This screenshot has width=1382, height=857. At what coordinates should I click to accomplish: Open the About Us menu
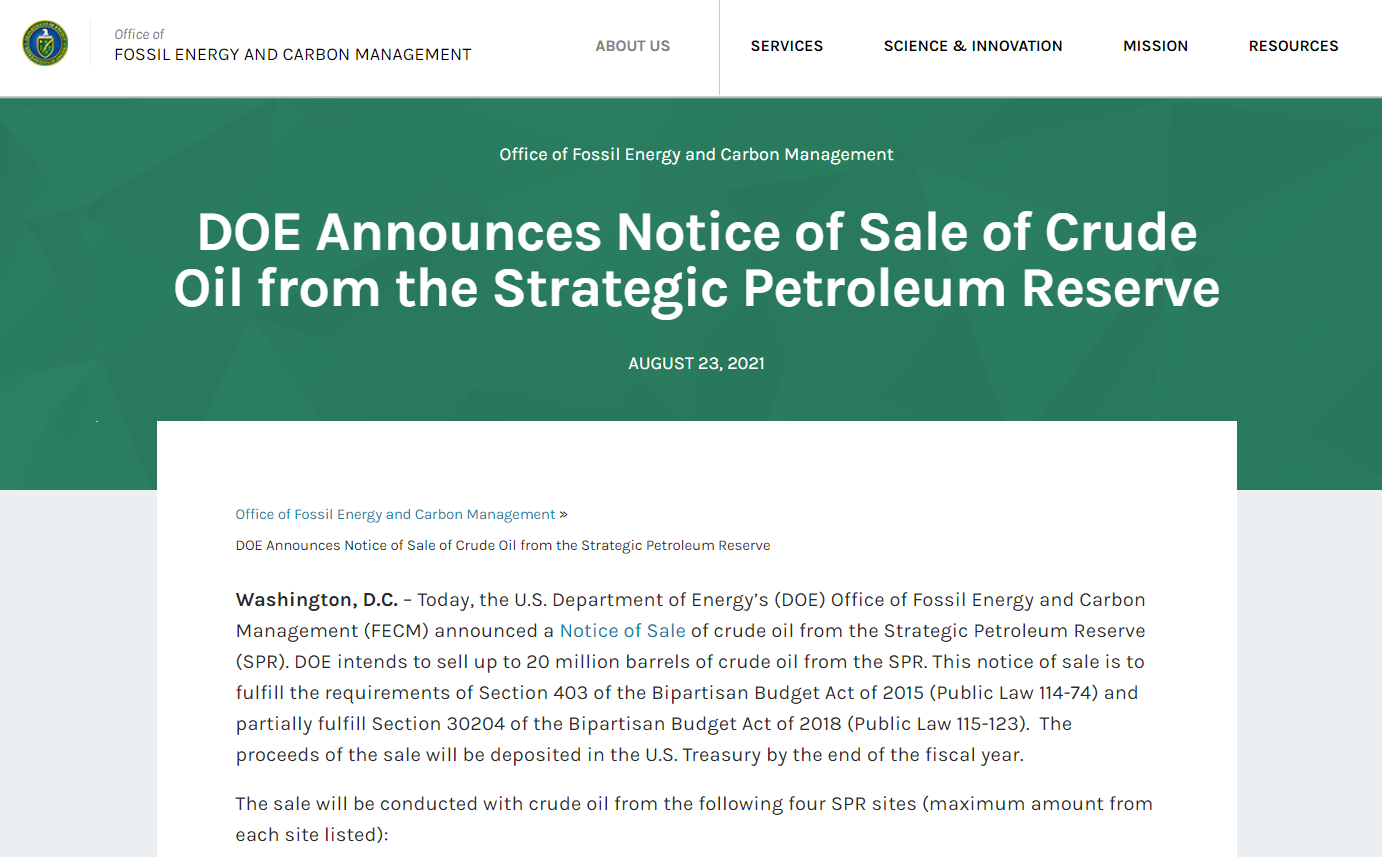click(x=632, y=46)
